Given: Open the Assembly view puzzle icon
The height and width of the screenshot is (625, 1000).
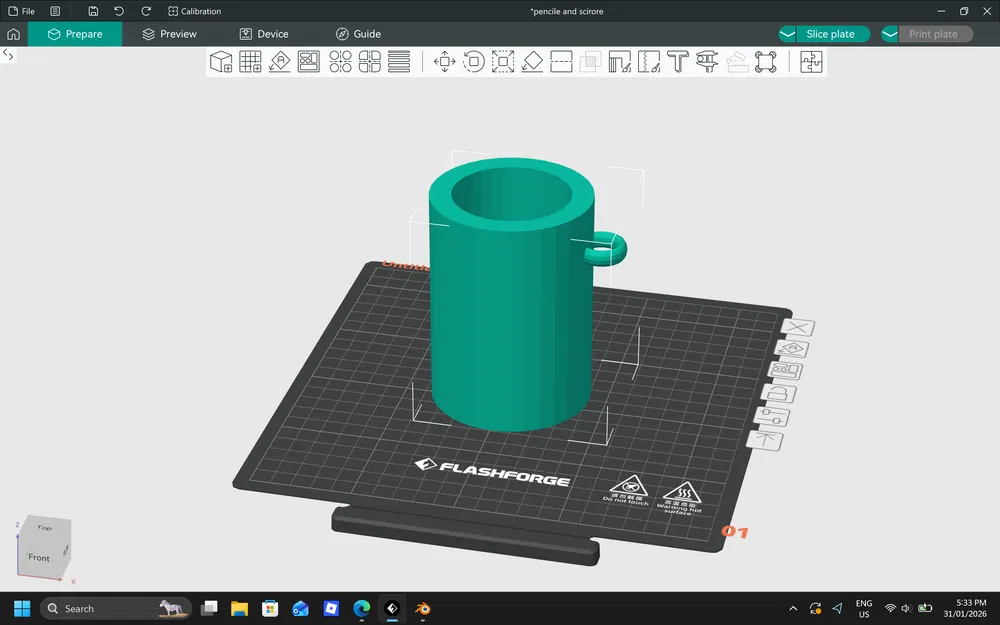Looking at the screenshot, I should (x=811, y=62).
